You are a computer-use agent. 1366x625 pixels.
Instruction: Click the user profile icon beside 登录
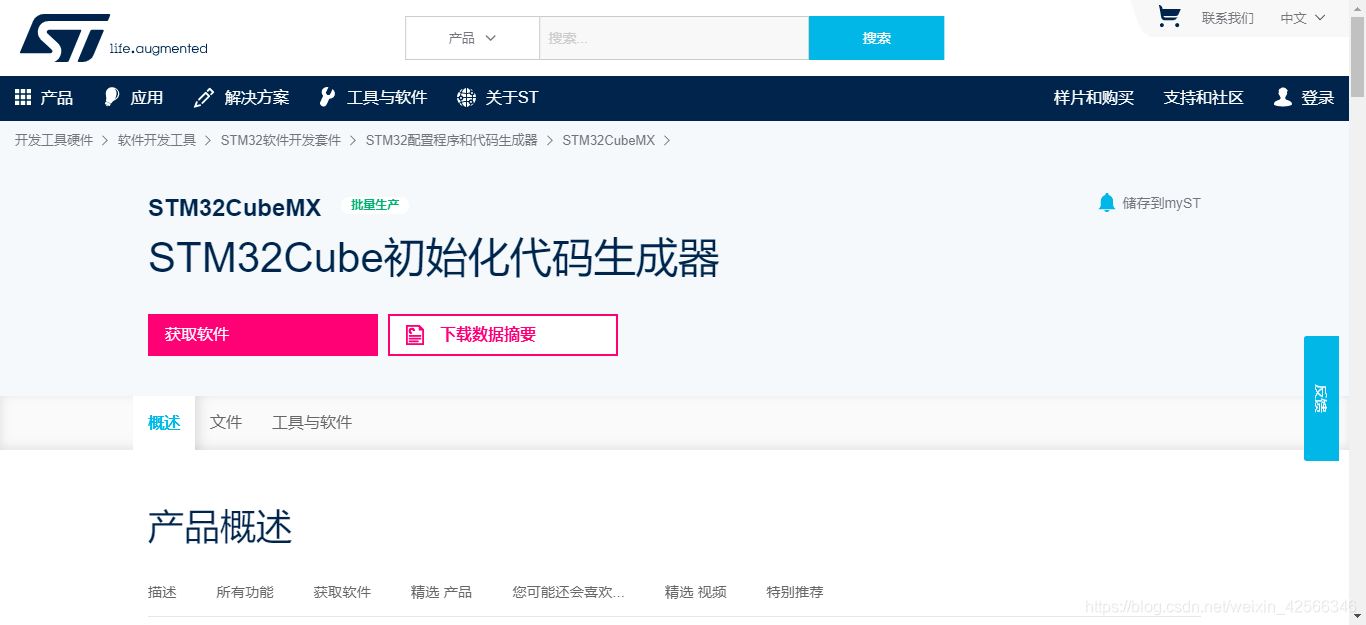(x=1283, y=97)
